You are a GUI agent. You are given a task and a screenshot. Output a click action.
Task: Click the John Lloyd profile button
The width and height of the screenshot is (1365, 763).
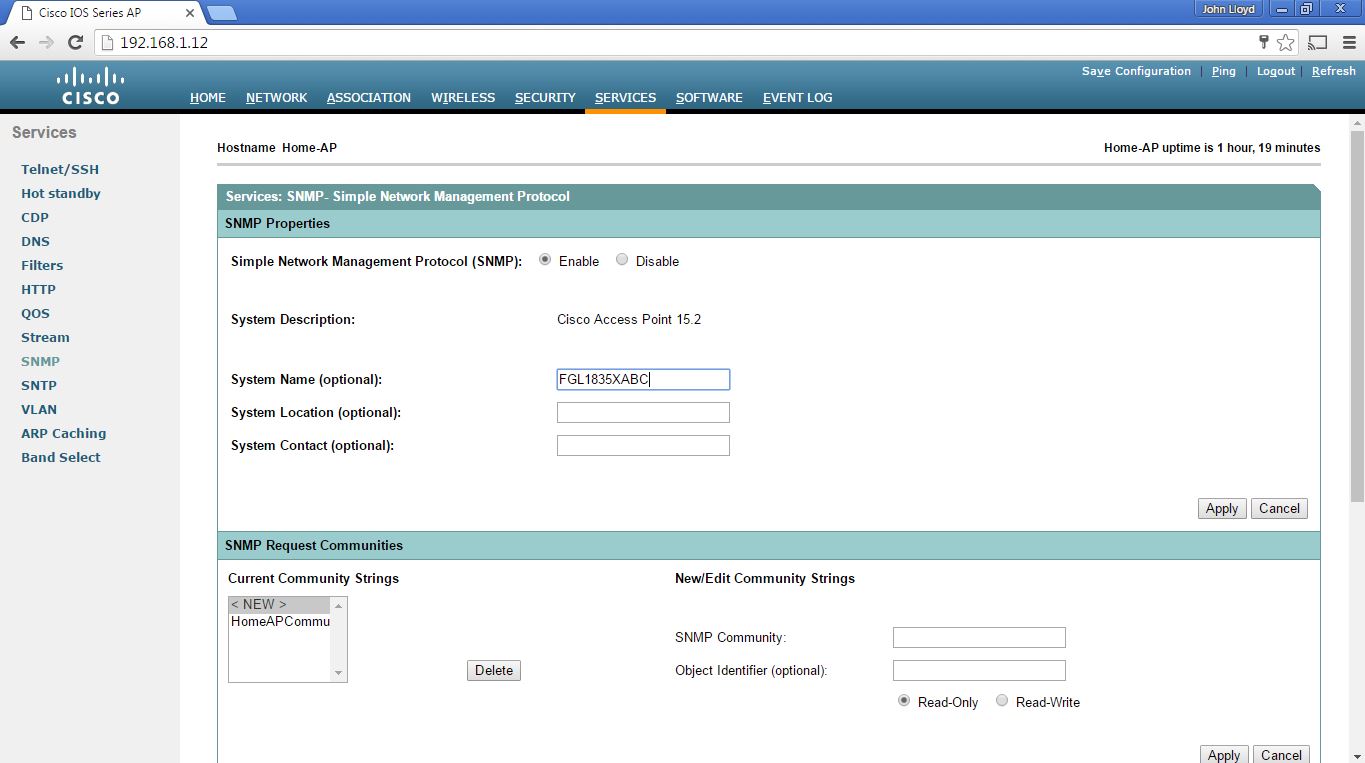(1228, 9)
